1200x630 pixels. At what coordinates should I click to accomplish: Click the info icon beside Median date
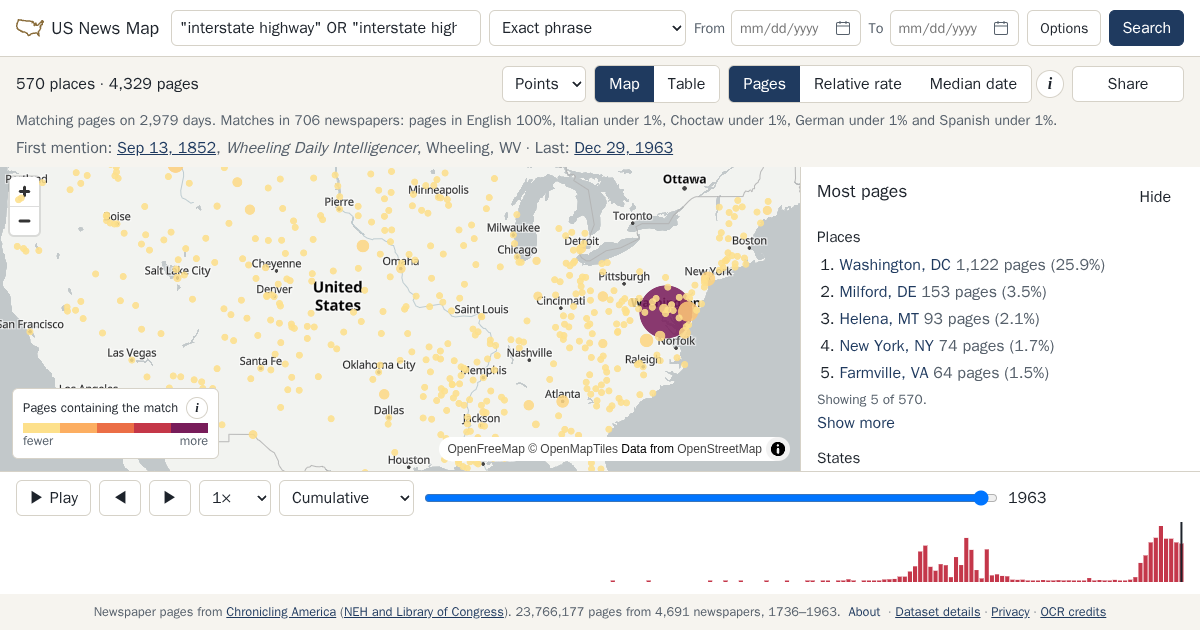pos(1050,84)
